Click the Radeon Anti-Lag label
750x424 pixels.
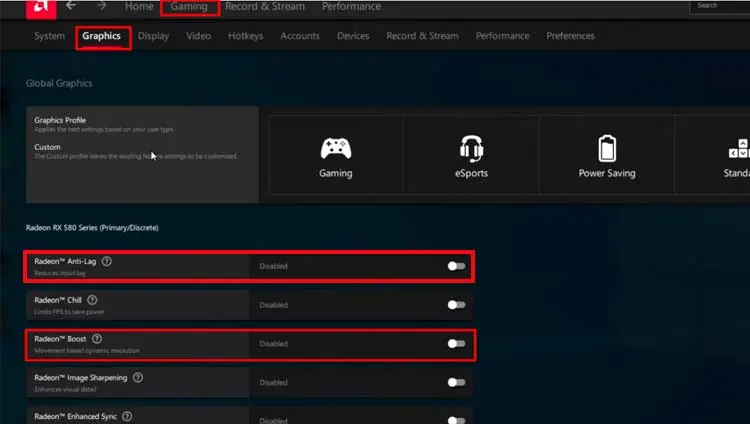65,261
